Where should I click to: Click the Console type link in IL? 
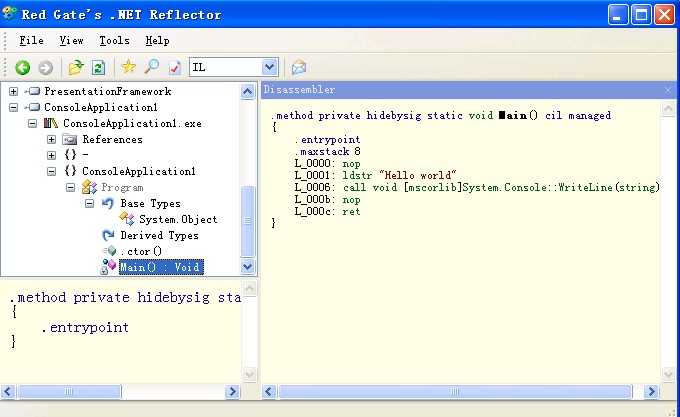tap(527, 187)
